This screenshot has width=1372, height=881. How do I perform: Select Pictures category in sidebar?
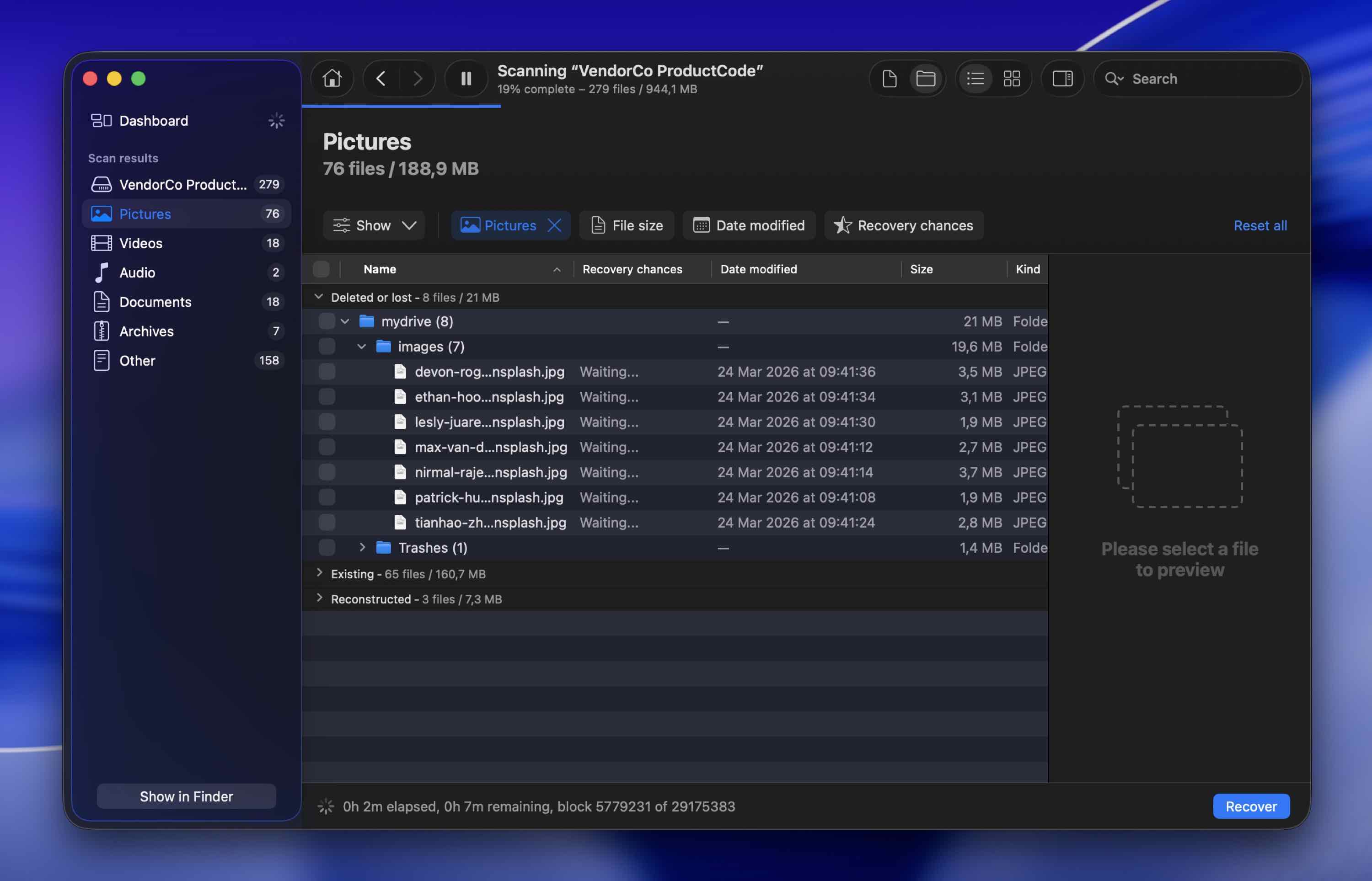coord(187,214)
